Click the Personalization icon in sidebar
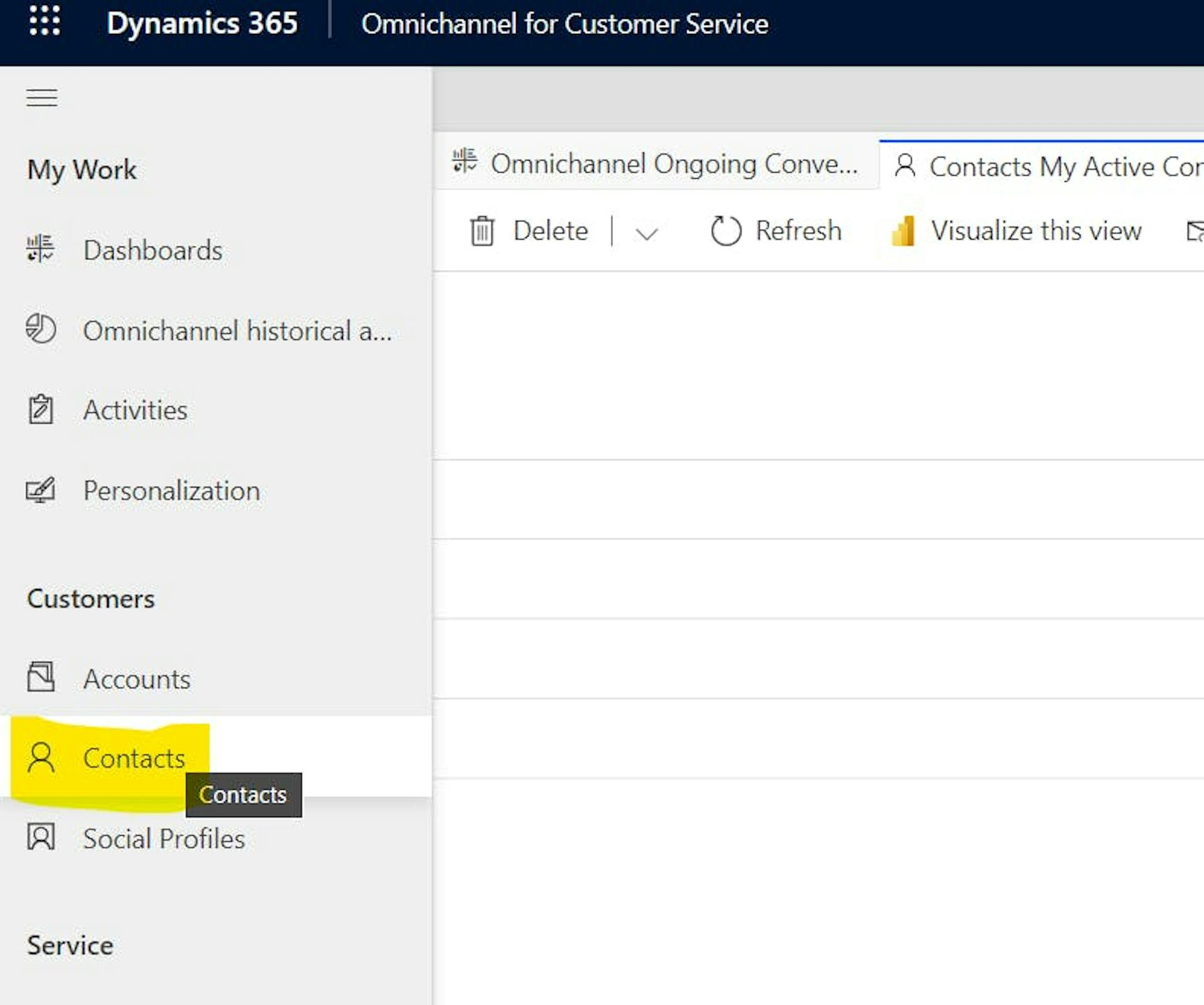 pos(40,490)
